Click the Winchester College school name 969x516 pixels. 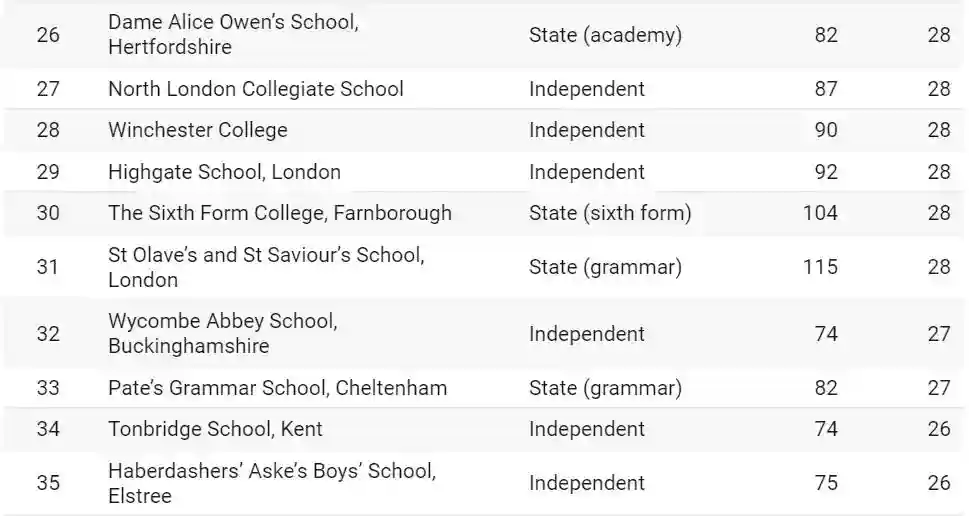point(198,130)
